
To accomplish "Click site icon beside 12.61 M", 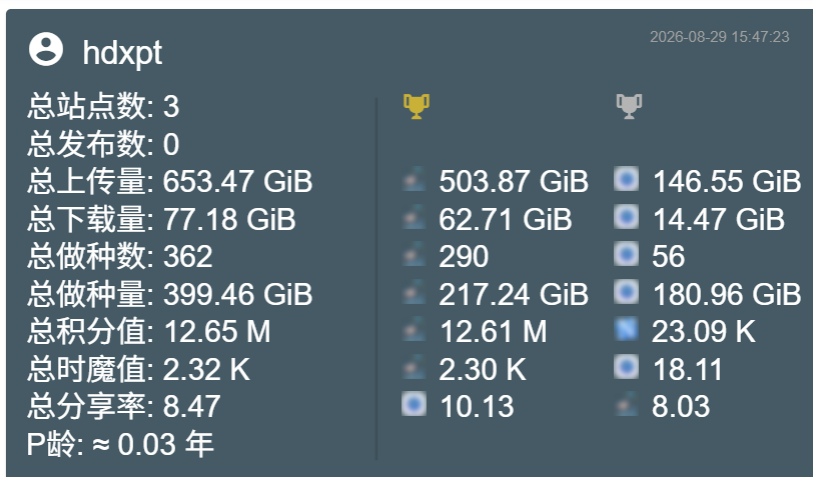I will click(414, 330).
